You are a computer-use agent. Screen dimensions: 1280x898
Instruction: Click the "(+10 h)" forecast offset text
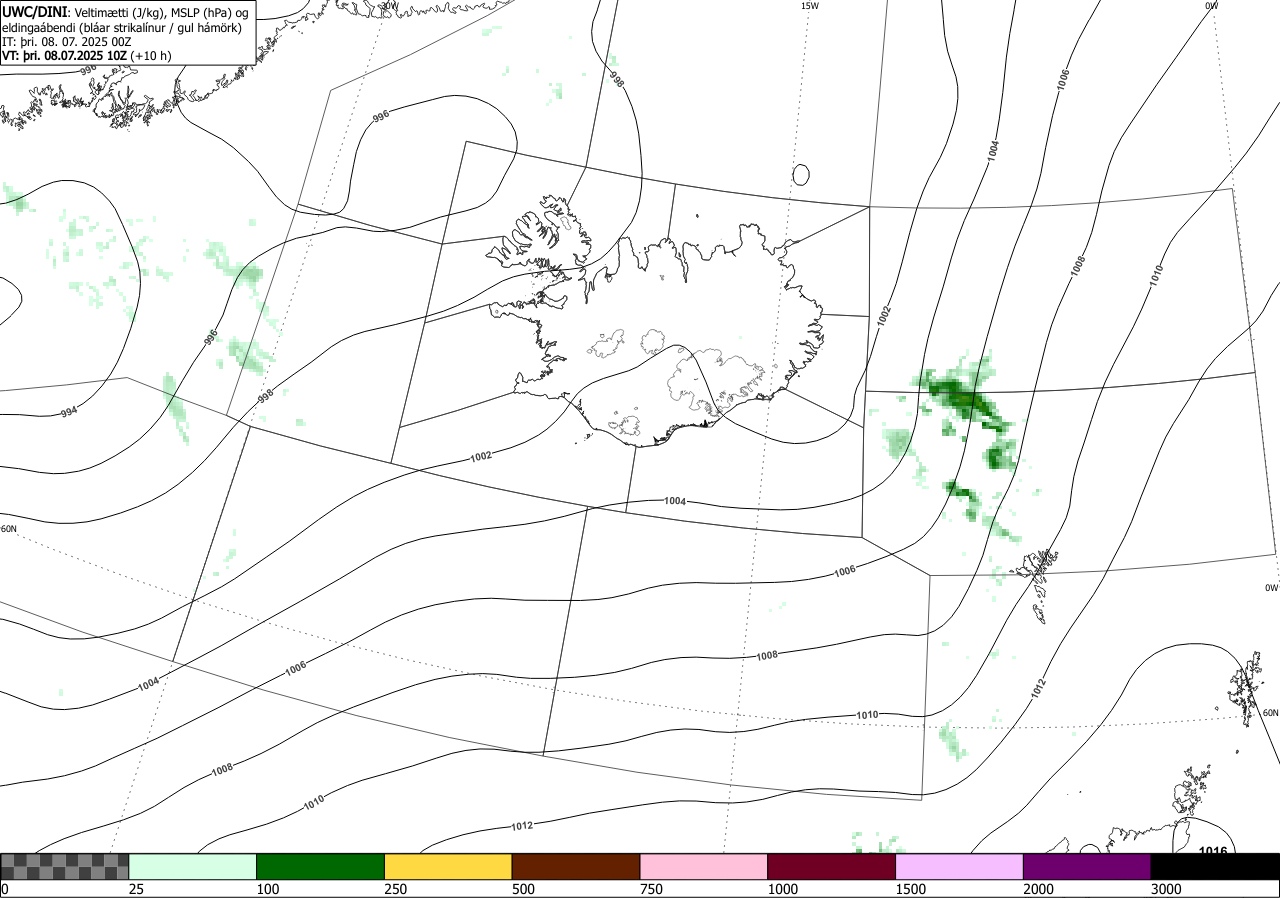tap(151, 56)
